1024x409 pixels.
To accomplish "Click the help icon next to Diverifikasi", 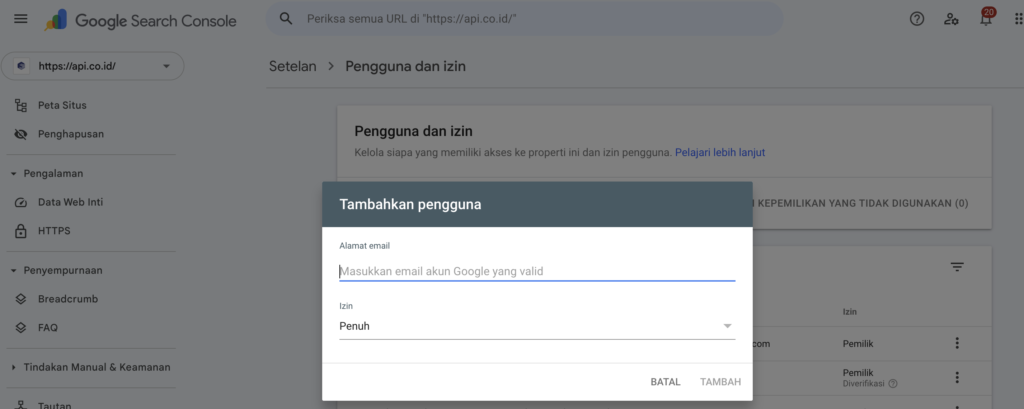I will tap(893, 383).
